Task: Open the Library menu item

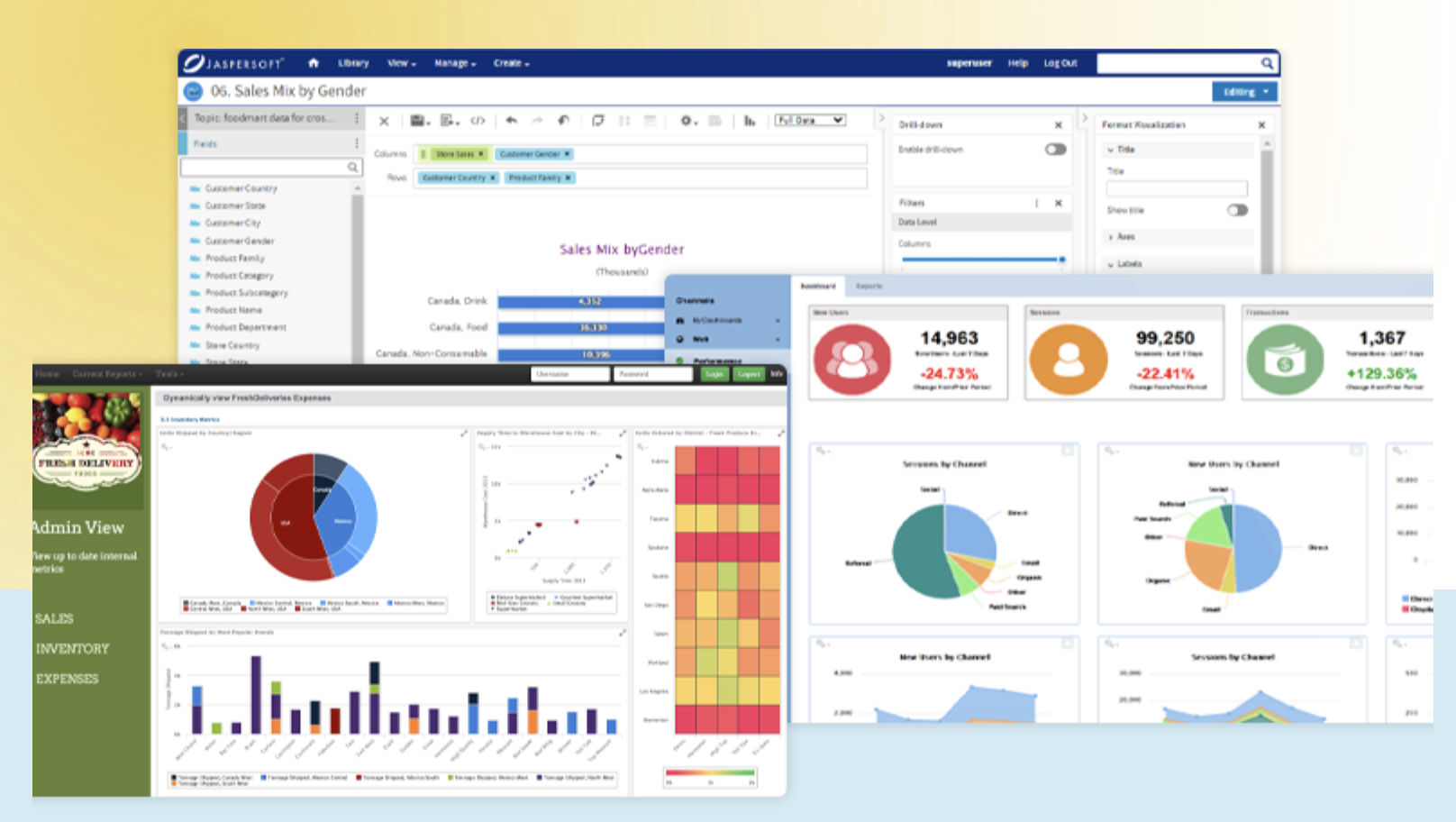Action: point(353,63)
